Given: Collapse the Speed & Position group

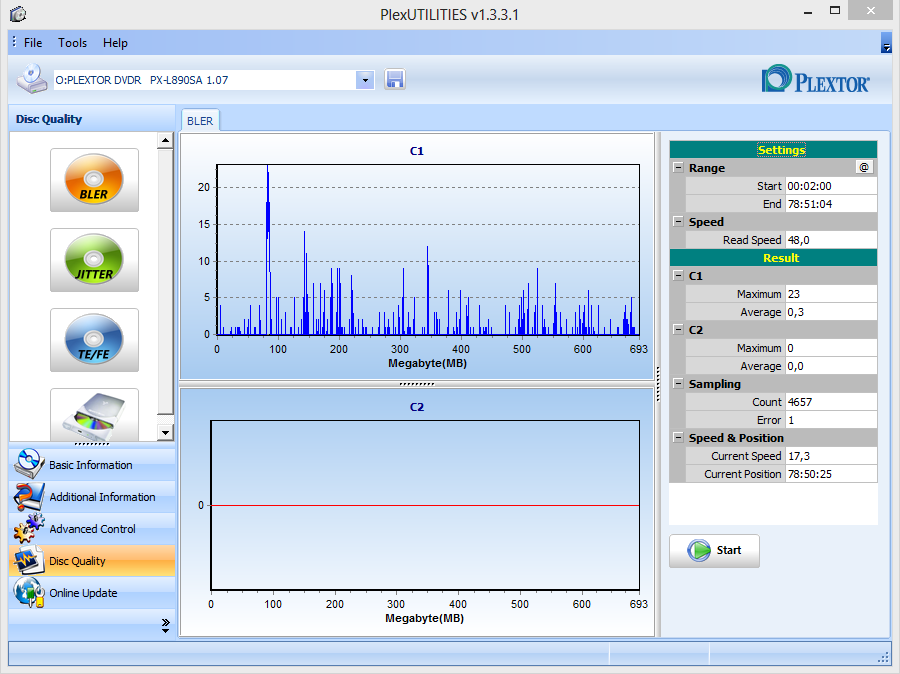Looking at the screenshot, I should coord(678,437).
